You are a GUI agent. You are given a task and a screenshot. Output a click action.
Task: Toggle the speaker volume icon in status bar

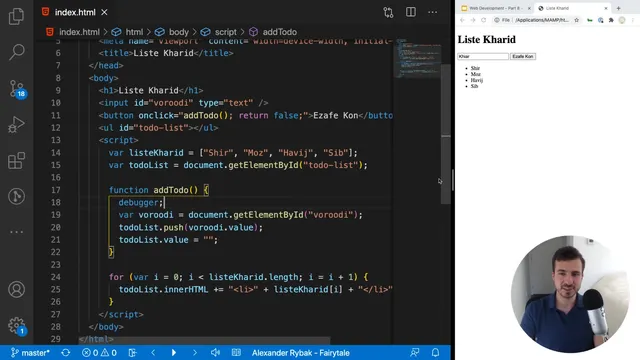[215, 353]
